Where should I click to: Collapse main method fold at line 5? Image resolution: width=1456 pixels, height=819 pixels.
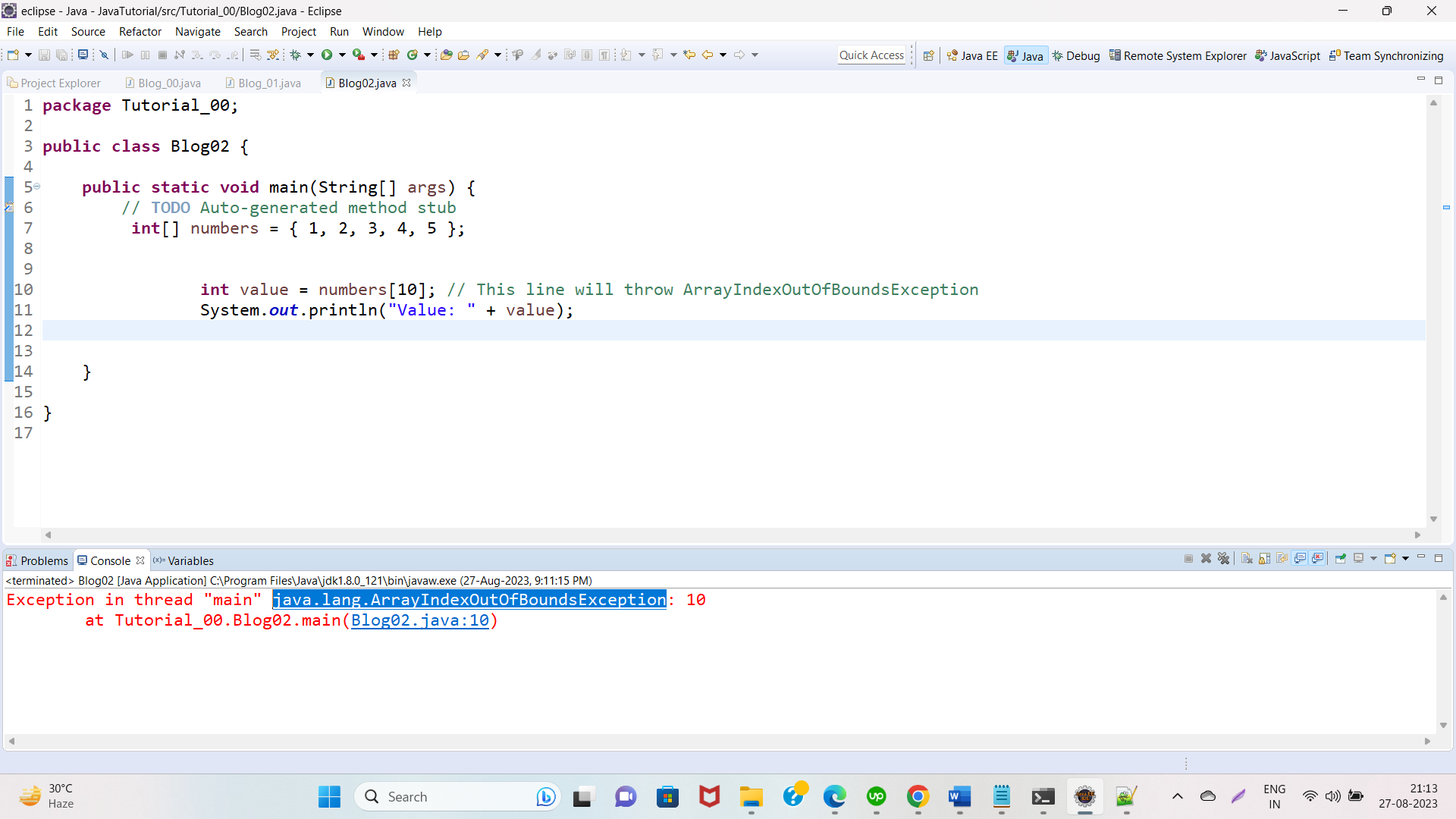[36, 187]
